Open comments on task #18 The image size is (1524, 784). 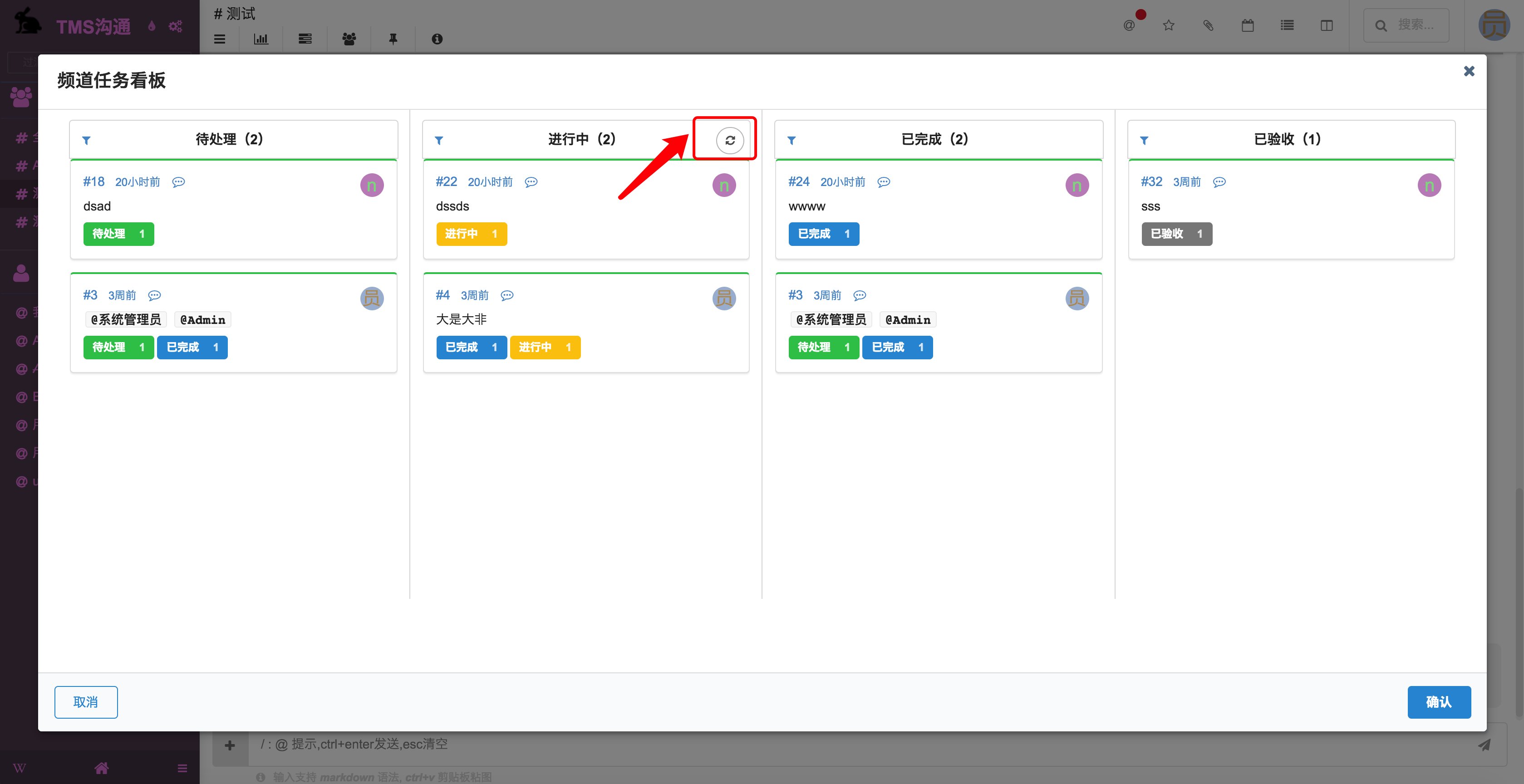tap(179, 182)
